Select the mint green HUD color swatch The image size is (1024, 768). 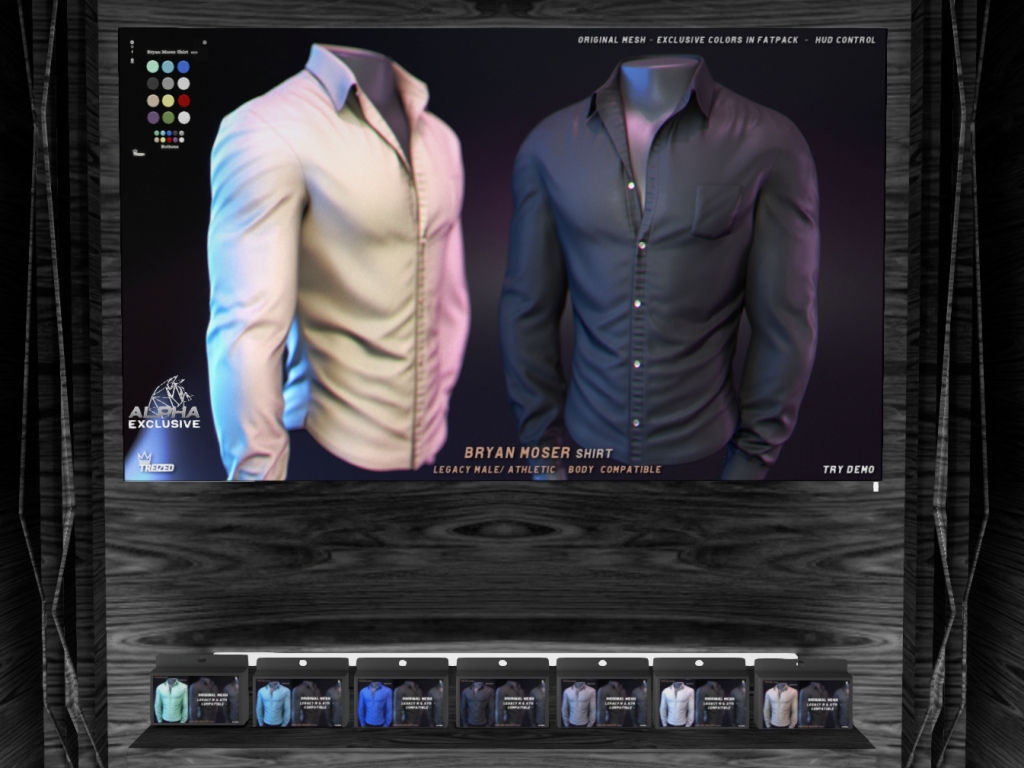coord(152,67)
